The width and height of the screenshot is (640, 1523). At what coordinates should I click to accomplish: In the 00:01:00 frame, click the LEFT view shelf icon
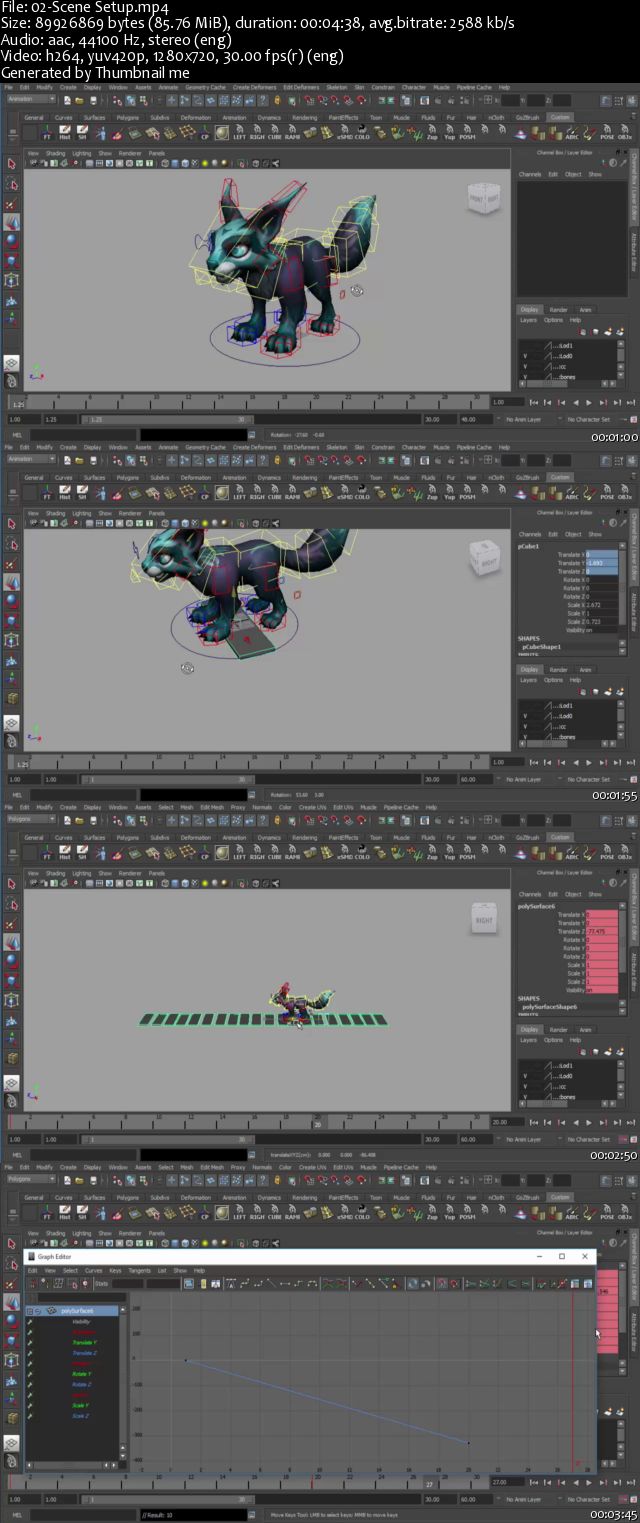[x=240, y=133]
